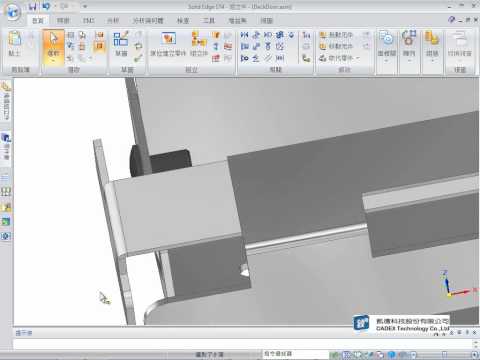Click the command finder search box in status bar
480x360 pixels.
pos(295,354)
